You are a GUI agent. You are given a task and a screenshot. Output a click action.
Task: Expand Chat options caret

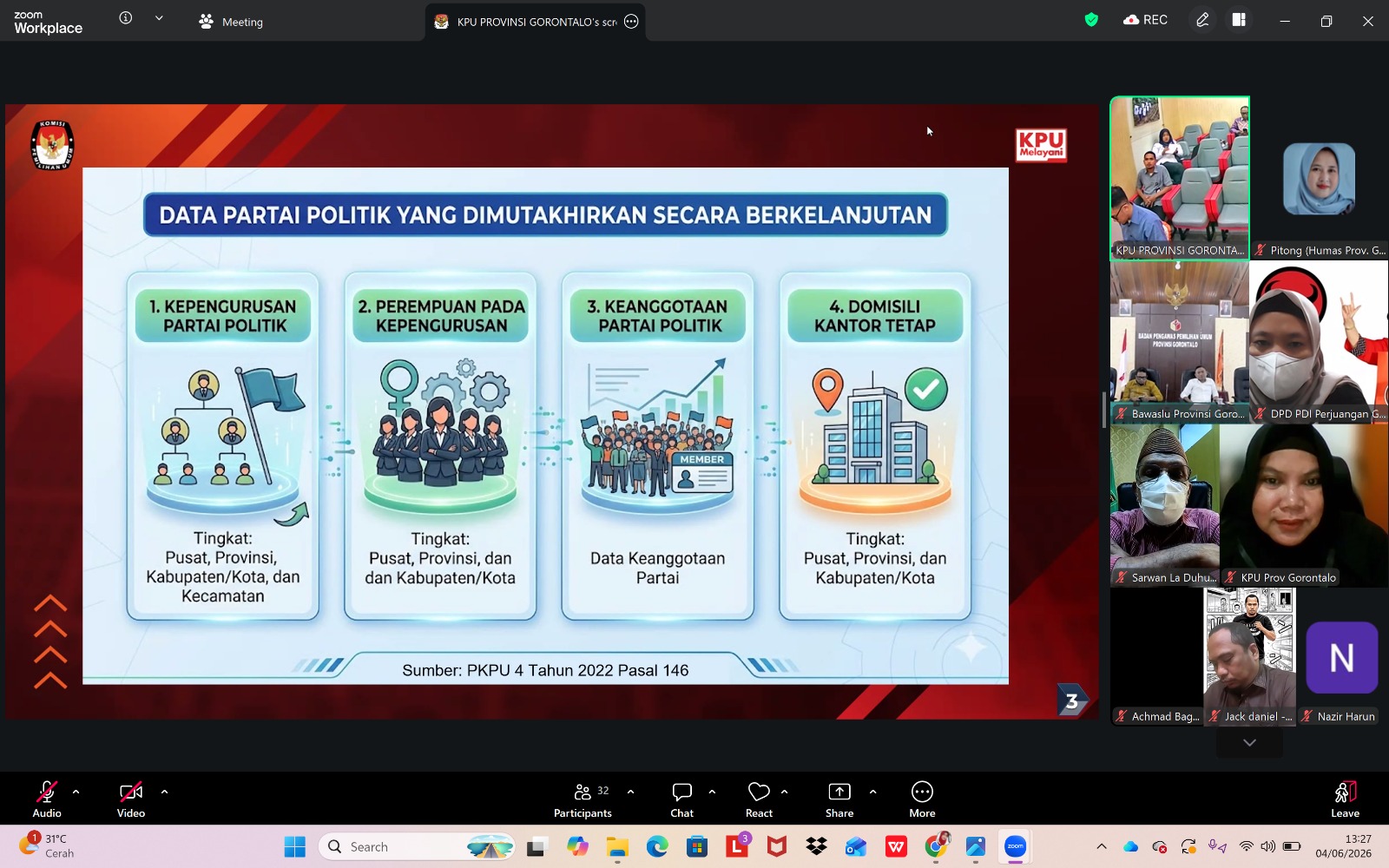coord(712,792)
